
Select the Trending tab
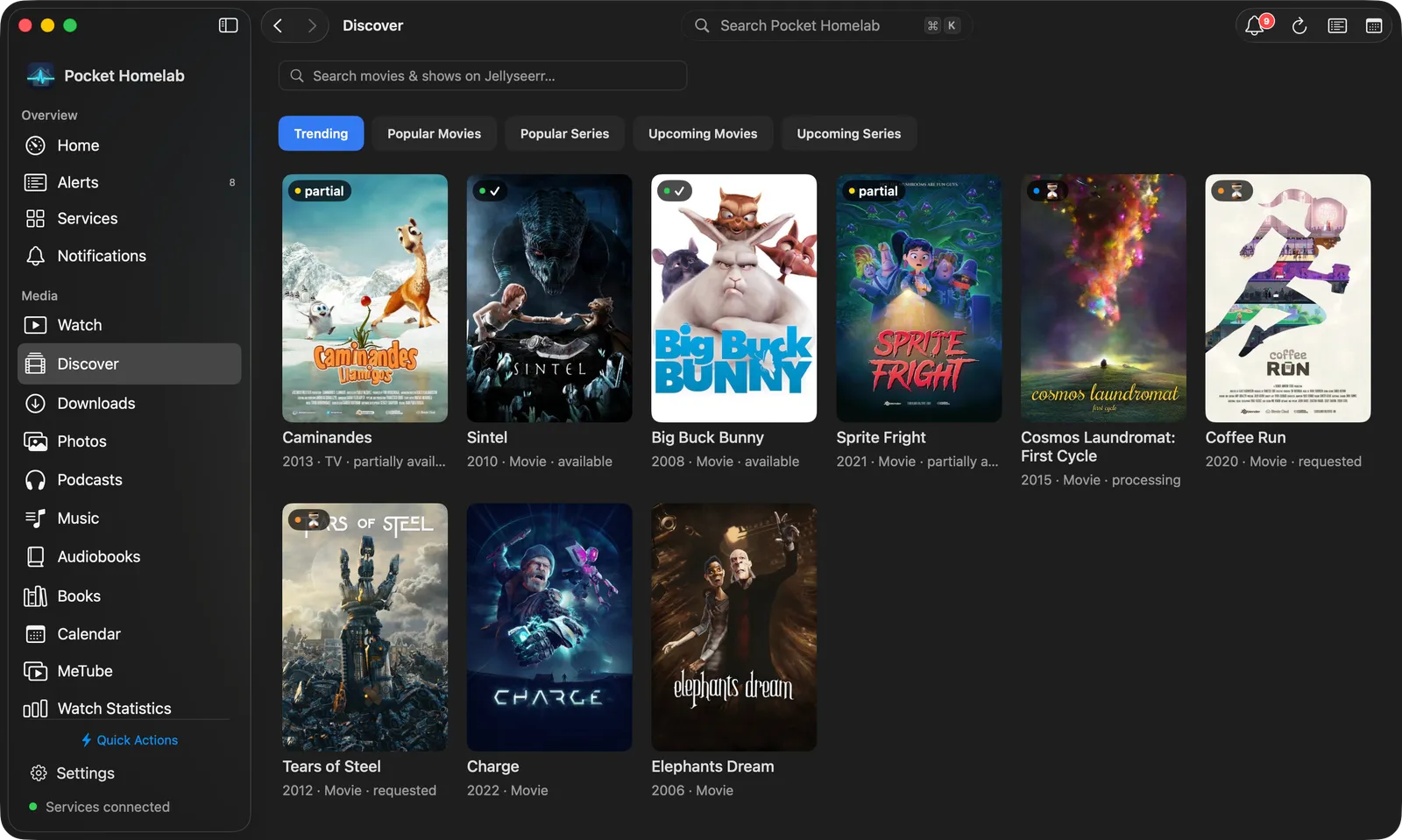coord(321,133)
